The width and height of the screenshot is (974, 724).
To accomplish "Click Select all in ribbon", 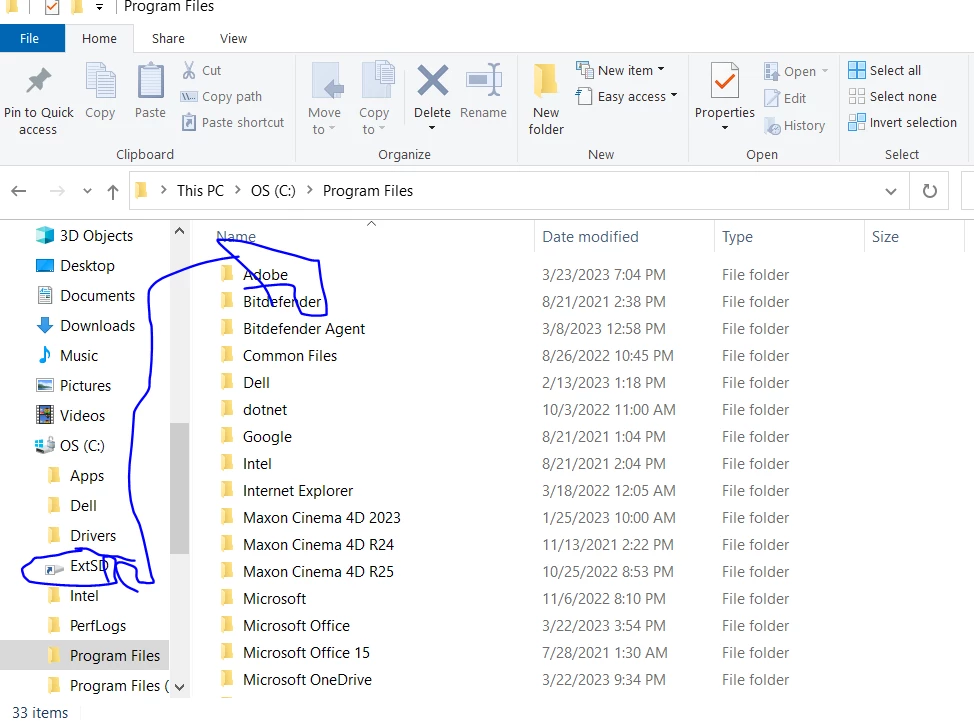I will [x=885, y=70].
